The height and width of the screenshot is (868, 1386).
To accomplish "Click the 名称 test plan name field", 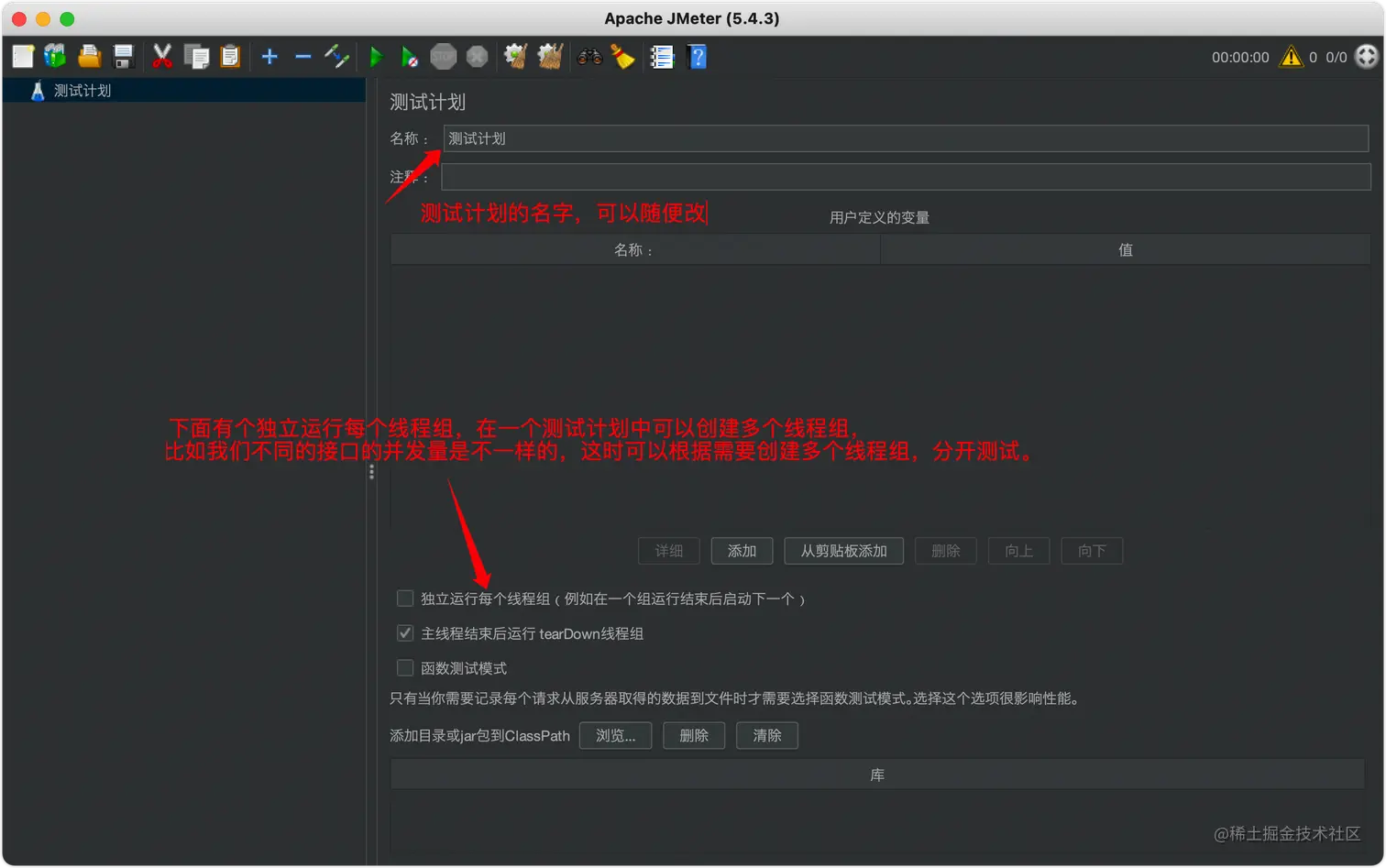I will [906, 138].
